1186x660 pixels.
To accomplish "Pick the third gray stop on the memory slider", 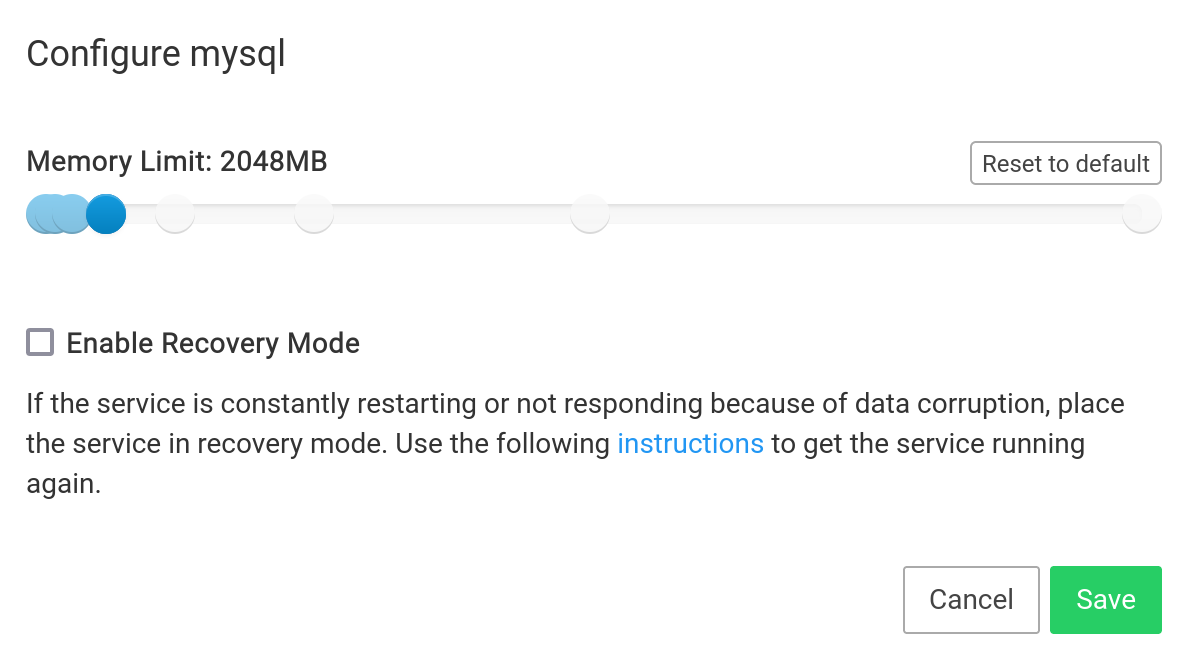I will 590,214.
